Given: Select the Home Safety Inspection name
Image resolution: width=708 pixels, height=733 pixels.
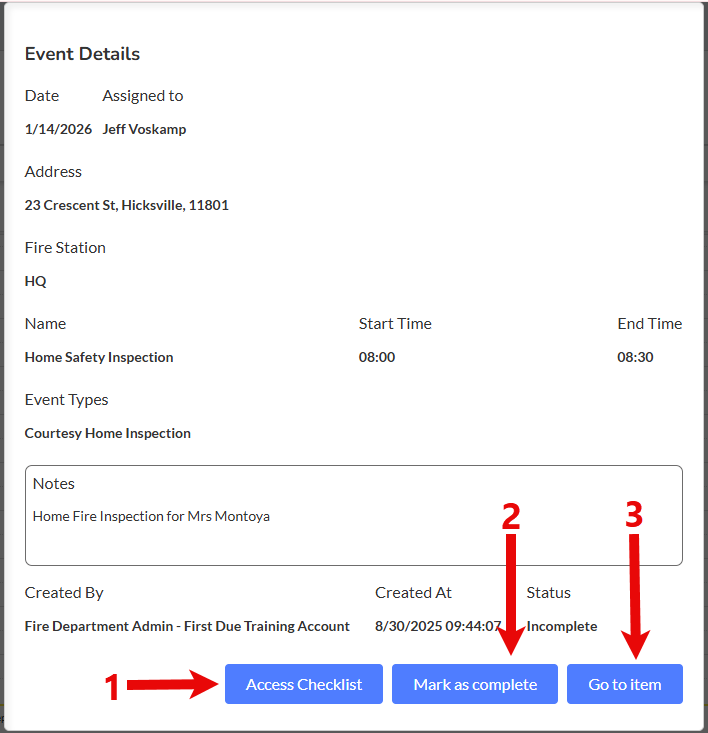Looking at the screenshot, I should 99,357.
